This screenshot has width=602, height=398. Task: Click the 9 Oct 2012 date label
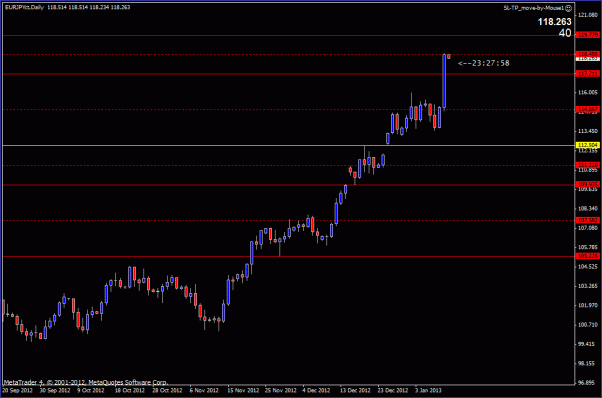pos(91,391)
